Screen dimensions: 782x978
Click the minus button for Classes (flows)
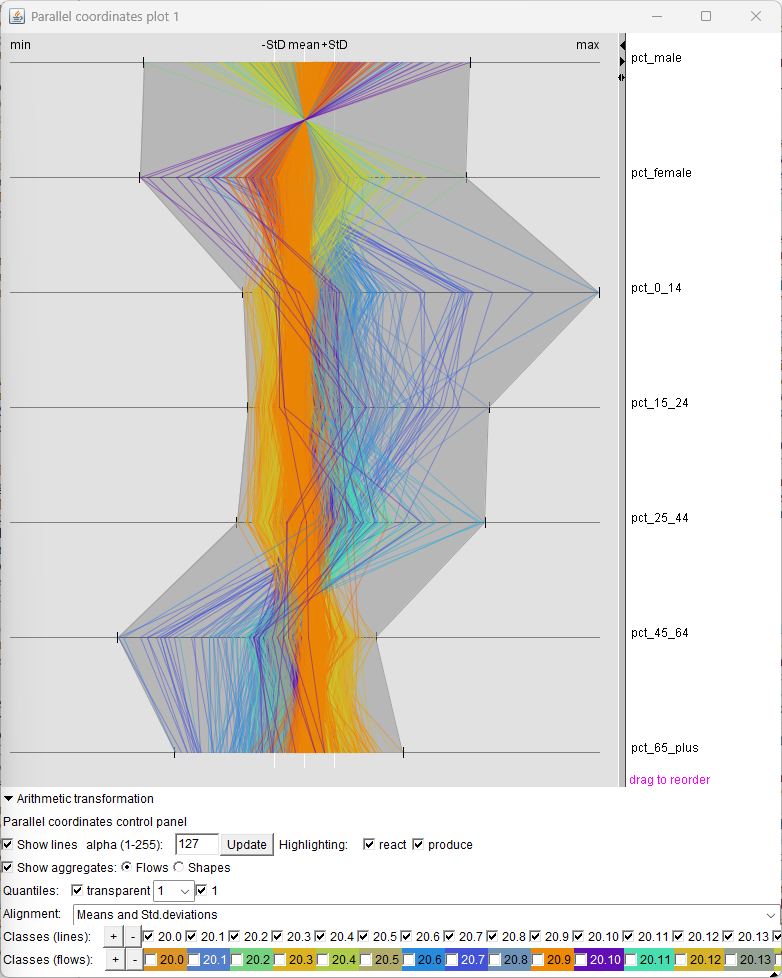(135, 959)
